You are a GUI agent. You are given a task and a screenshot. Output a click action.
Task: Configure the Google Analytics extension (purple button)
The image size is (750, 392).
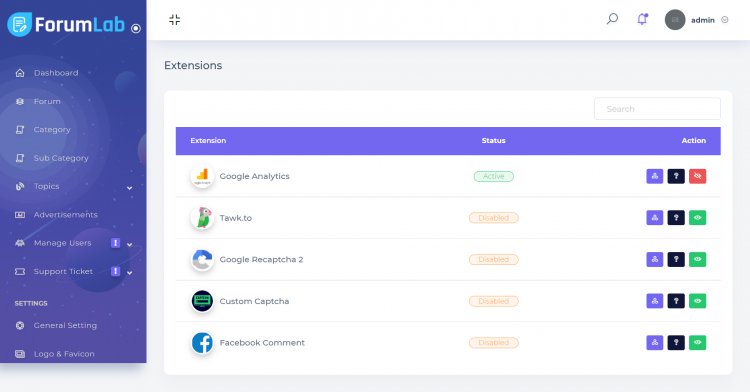coord(654,176)
